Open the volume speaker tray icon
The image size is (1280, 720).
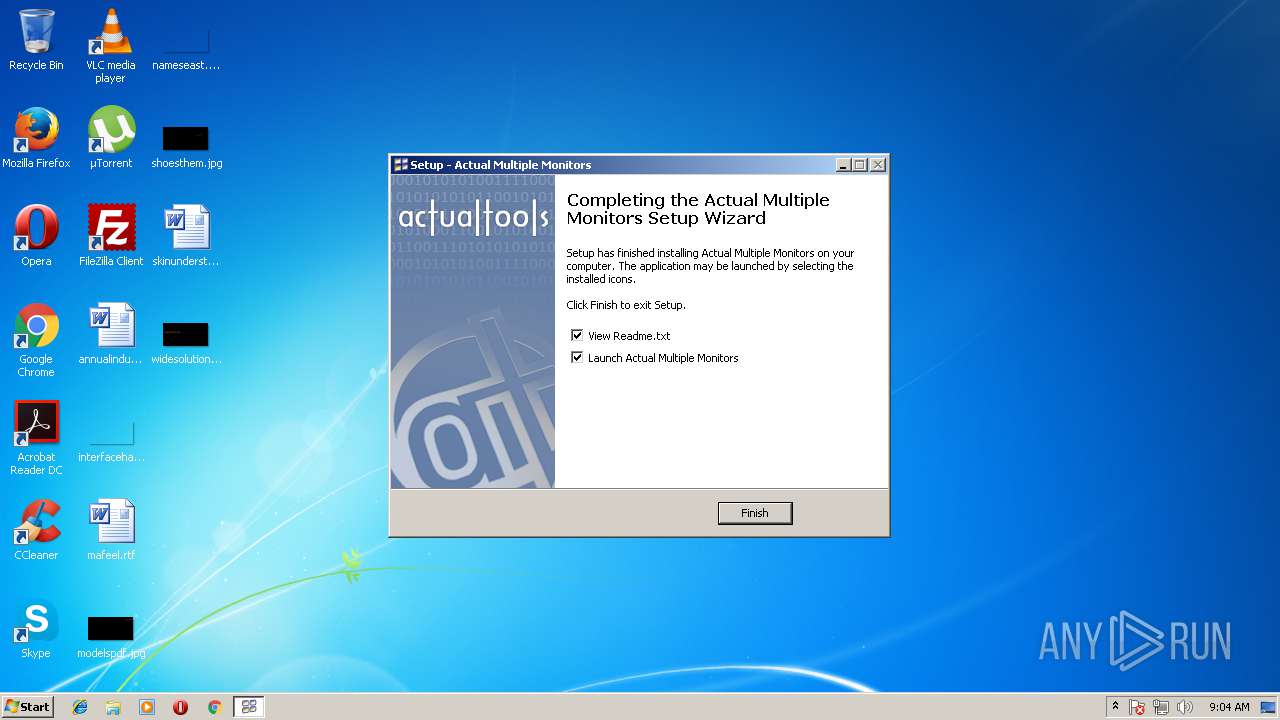point(1185,707)
